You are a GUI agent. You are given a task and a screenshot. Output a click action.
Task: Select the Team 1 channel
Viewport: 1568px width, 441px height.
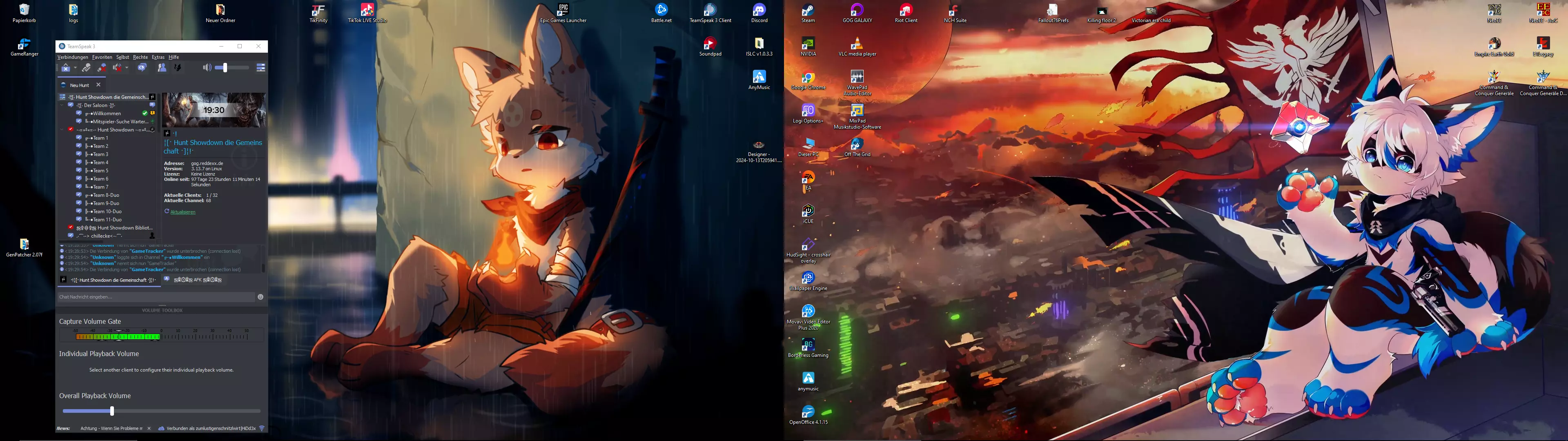click(x=98, y=138)
